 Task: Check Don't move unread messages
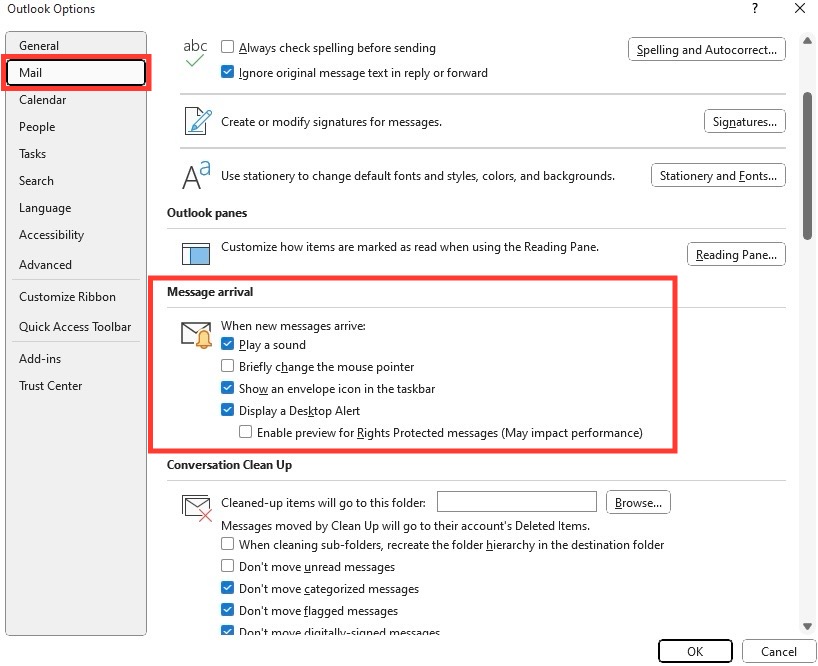[227, 566]
